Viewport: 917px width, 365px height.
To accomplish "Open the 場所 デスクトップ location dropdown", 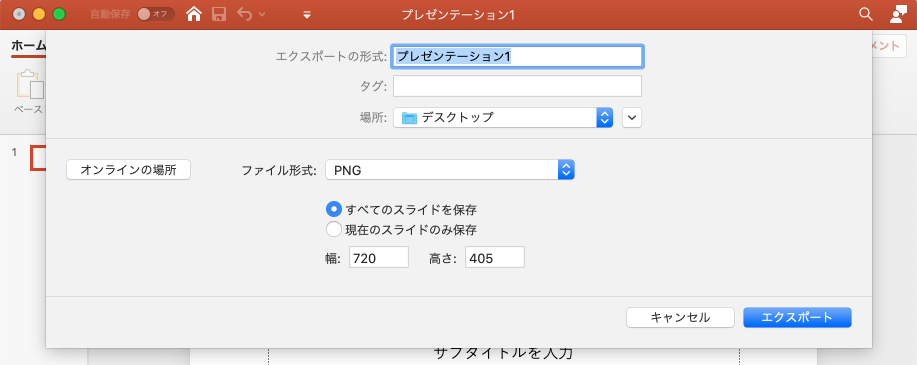I will (x=503, y=118).
